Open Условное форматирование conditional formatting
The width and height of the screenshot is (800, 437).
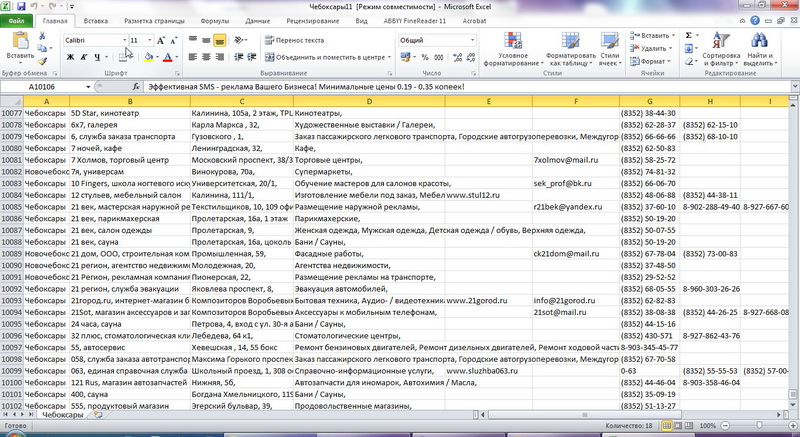[513, 49]
